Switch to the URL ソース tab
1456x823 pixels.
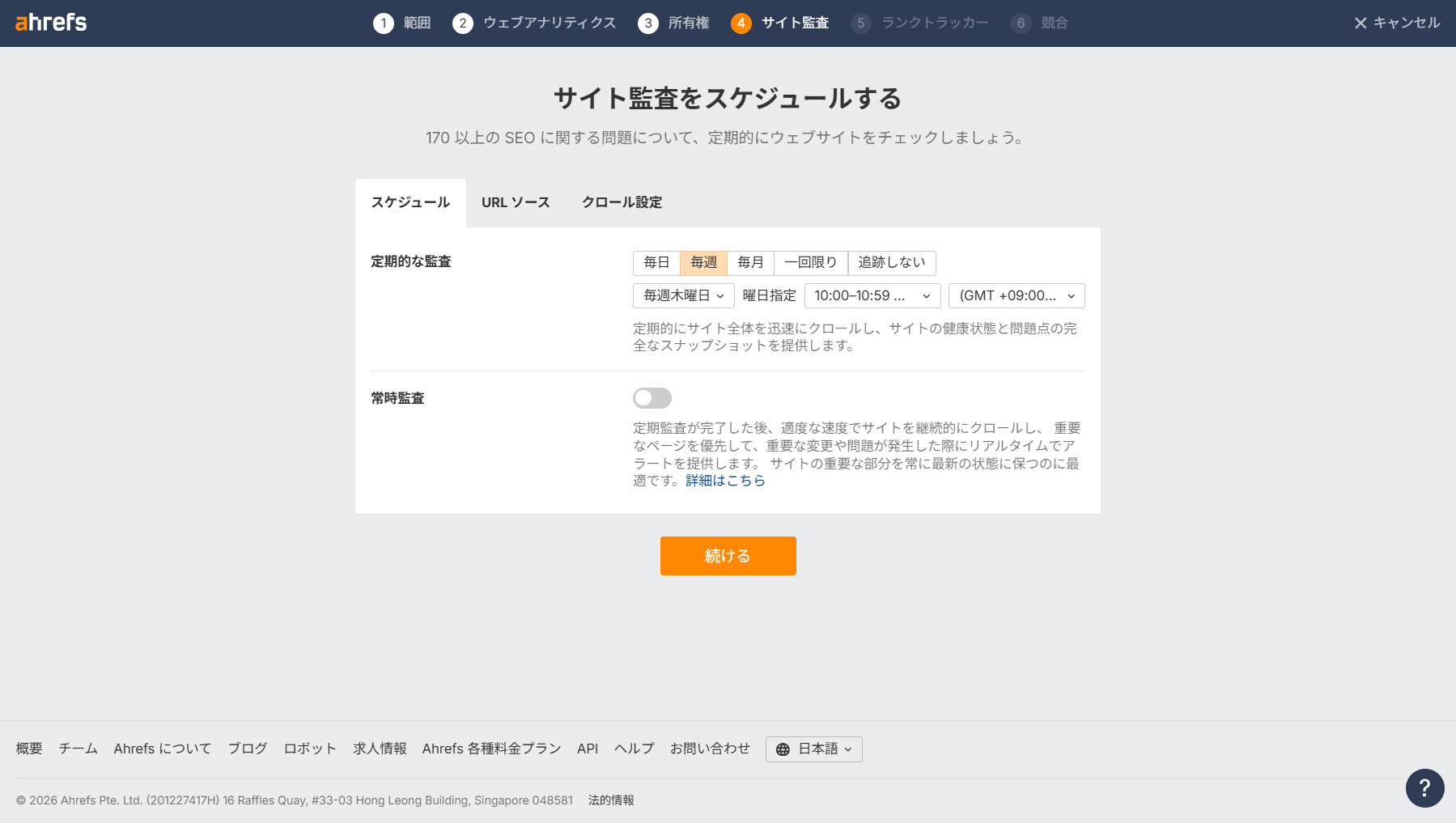(515, 202)
